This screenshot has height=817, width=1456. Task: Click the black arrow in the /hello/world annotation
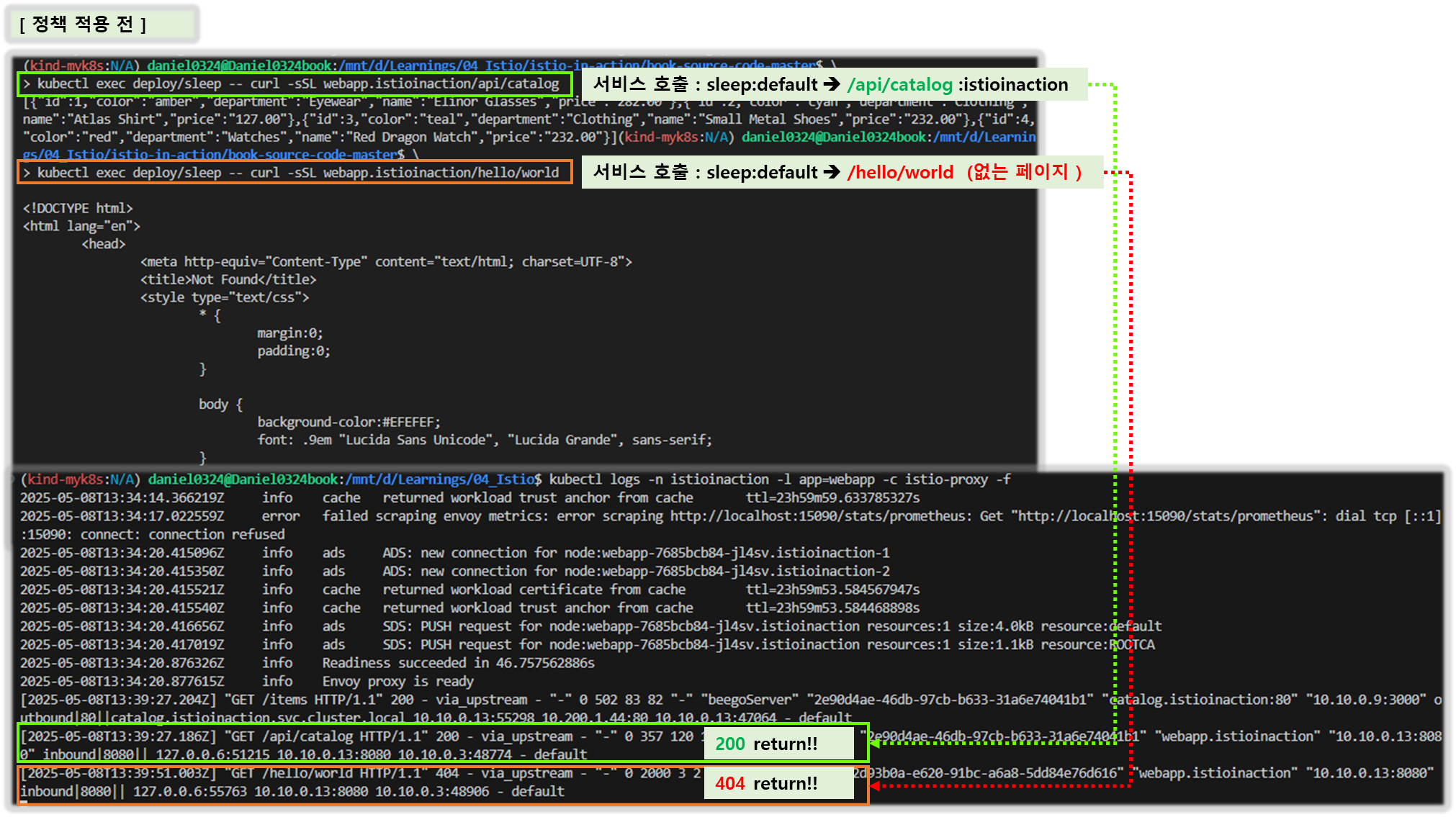[x=832, y=173]
